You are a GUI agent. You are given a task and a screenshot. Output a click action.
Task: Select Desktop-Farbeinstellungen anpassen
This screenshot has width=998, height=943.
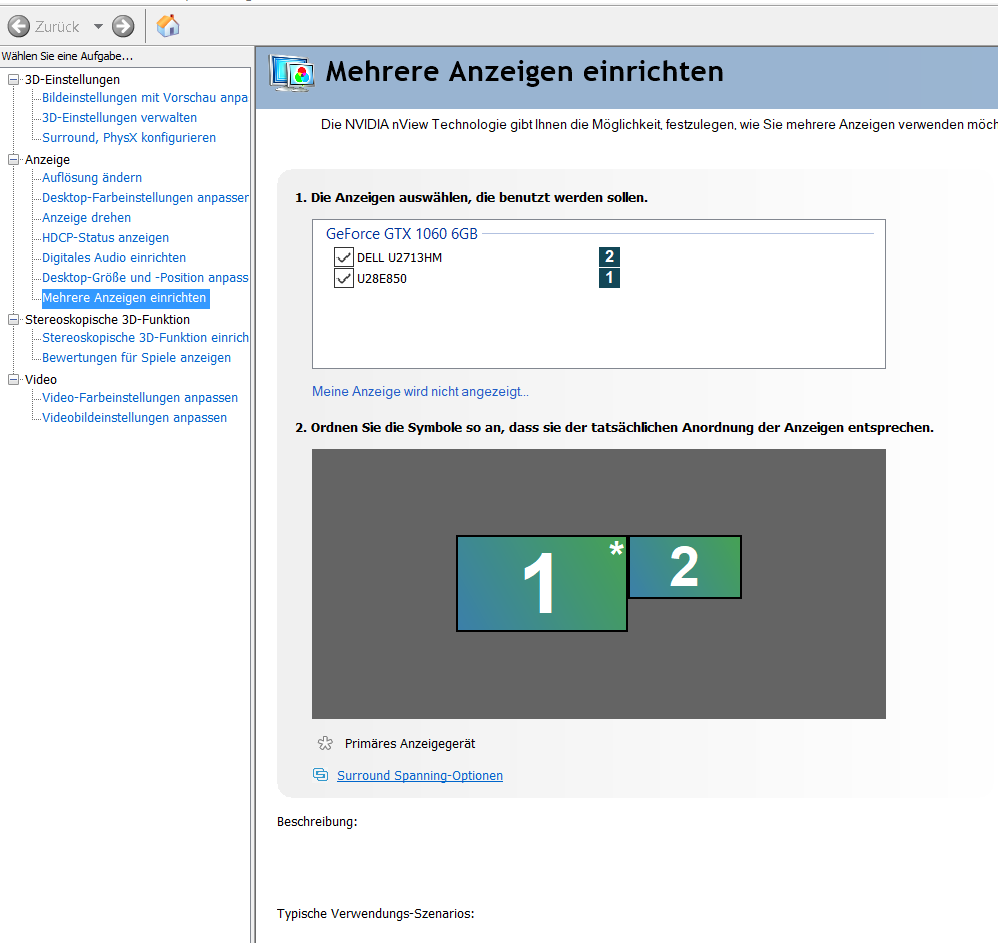point(145,198)
